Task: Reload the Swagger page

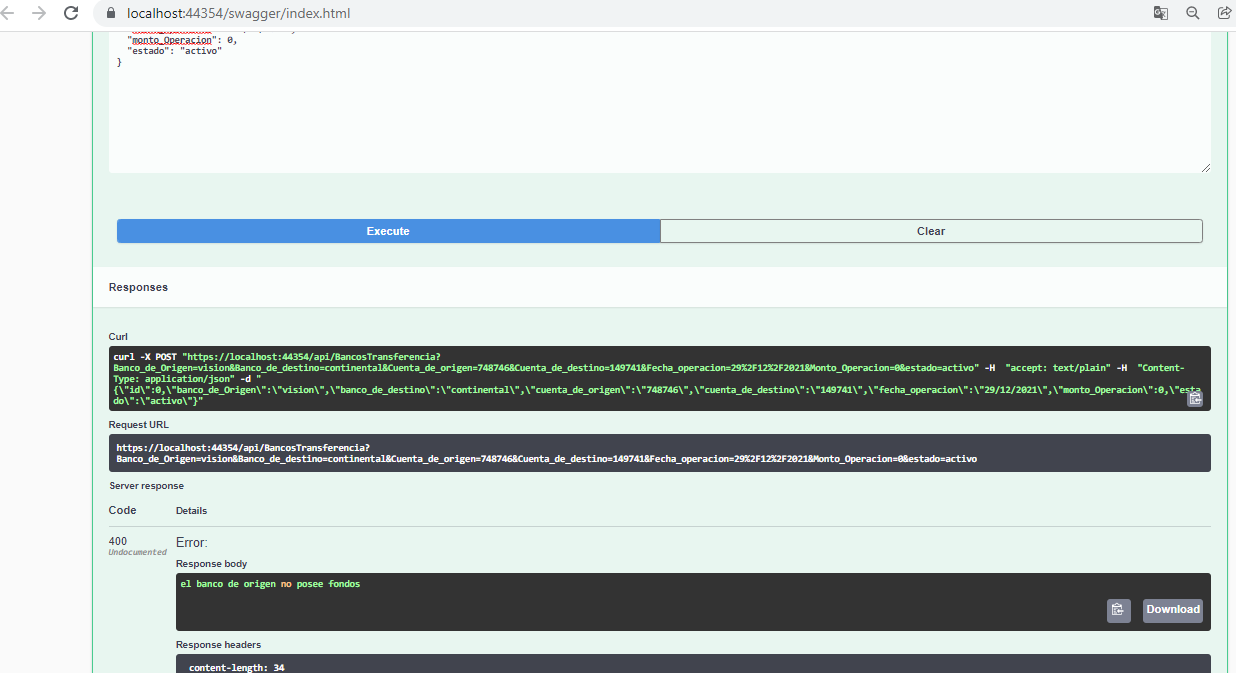Action: (71, 13)
